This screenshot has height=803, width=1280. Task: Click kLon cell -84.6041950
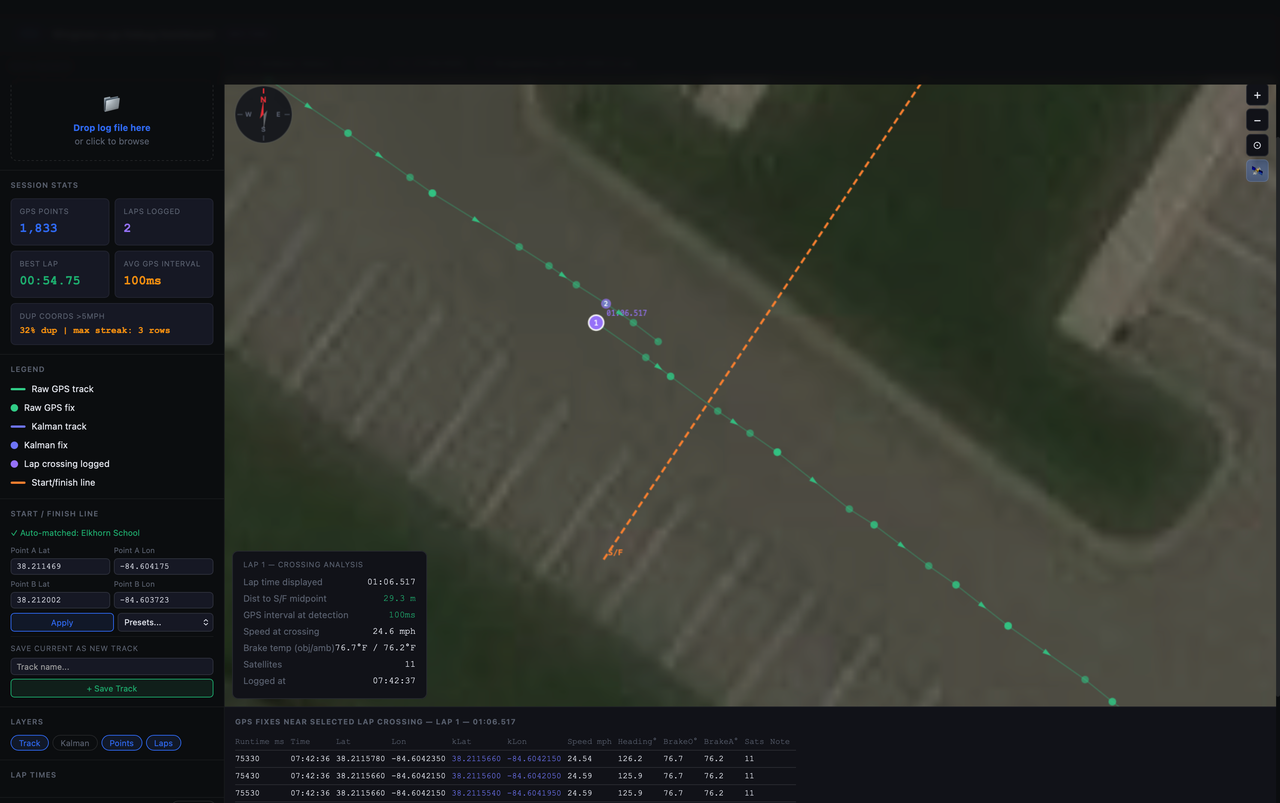tap(534, 793)
